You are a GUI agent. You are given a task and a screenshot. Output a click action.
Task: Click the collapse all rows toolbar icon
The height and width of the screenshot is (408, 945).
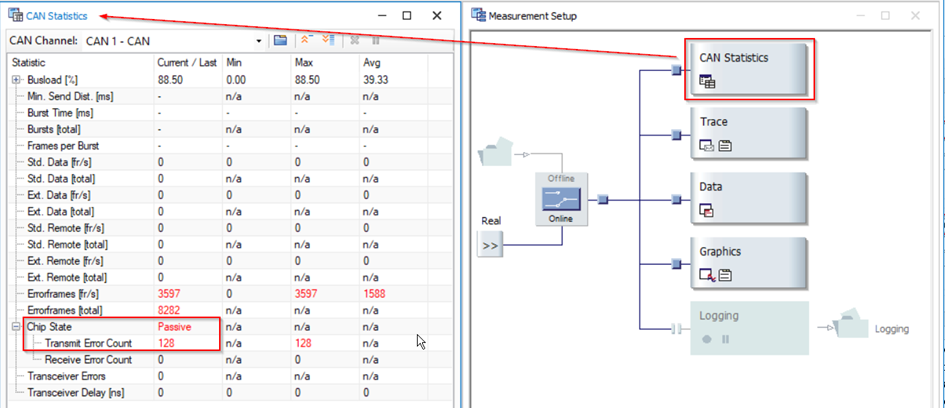[306, 41]
